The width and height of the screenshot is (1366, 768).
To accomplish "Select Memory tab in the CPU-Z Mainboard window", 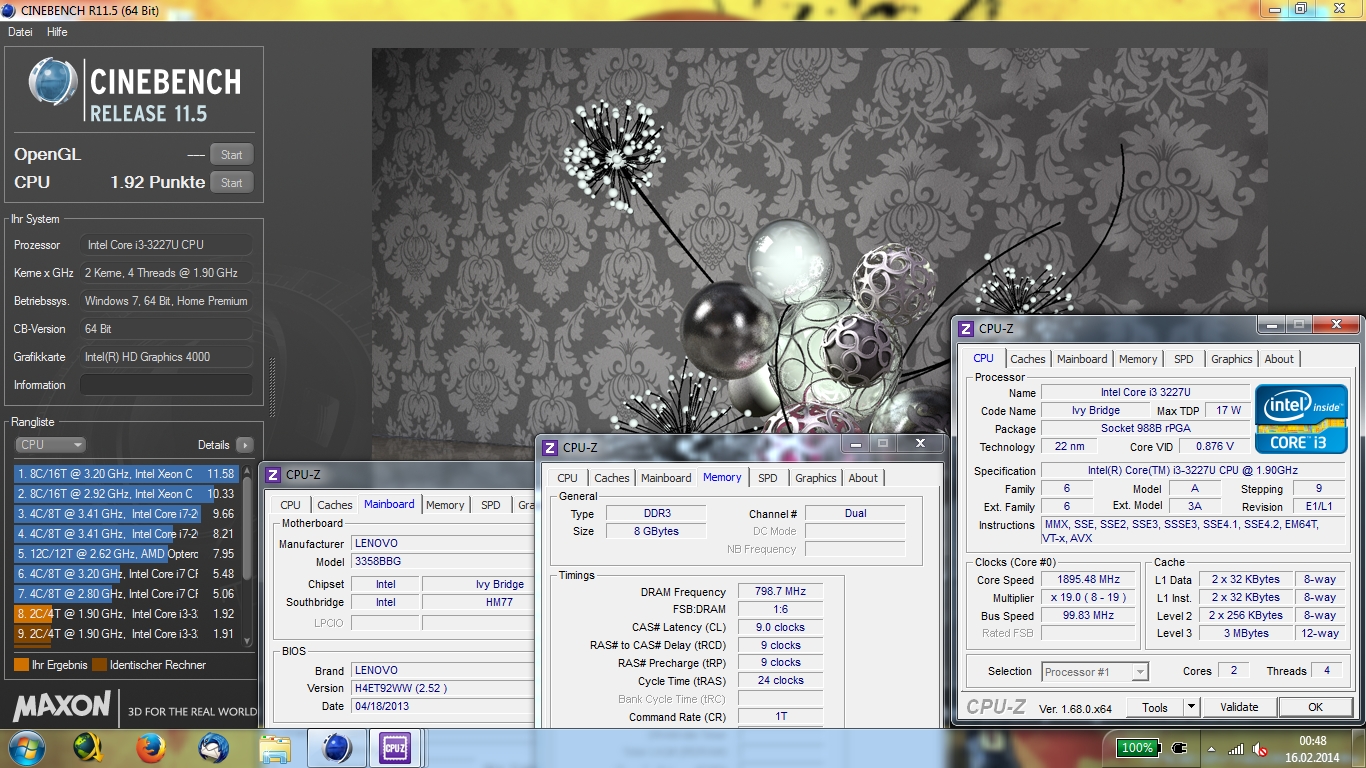I will tap(445, 505).
